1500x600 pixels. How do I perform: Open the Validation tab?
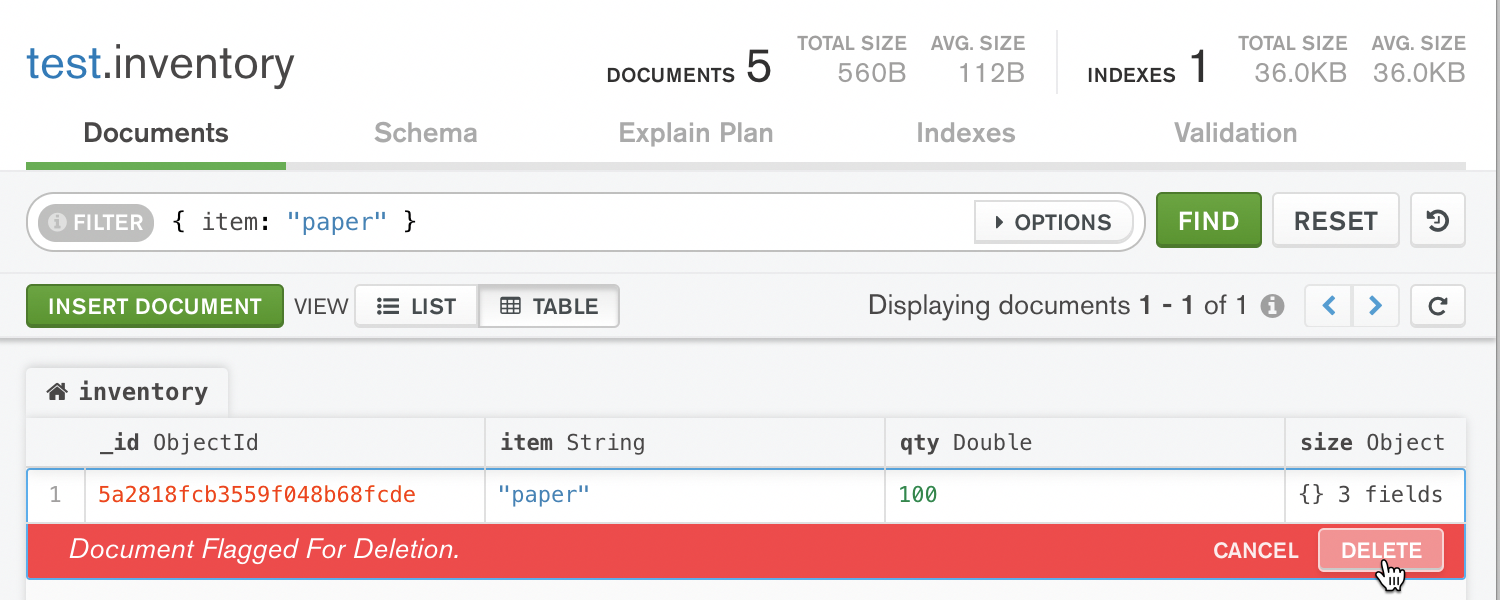click(1235, 133)
